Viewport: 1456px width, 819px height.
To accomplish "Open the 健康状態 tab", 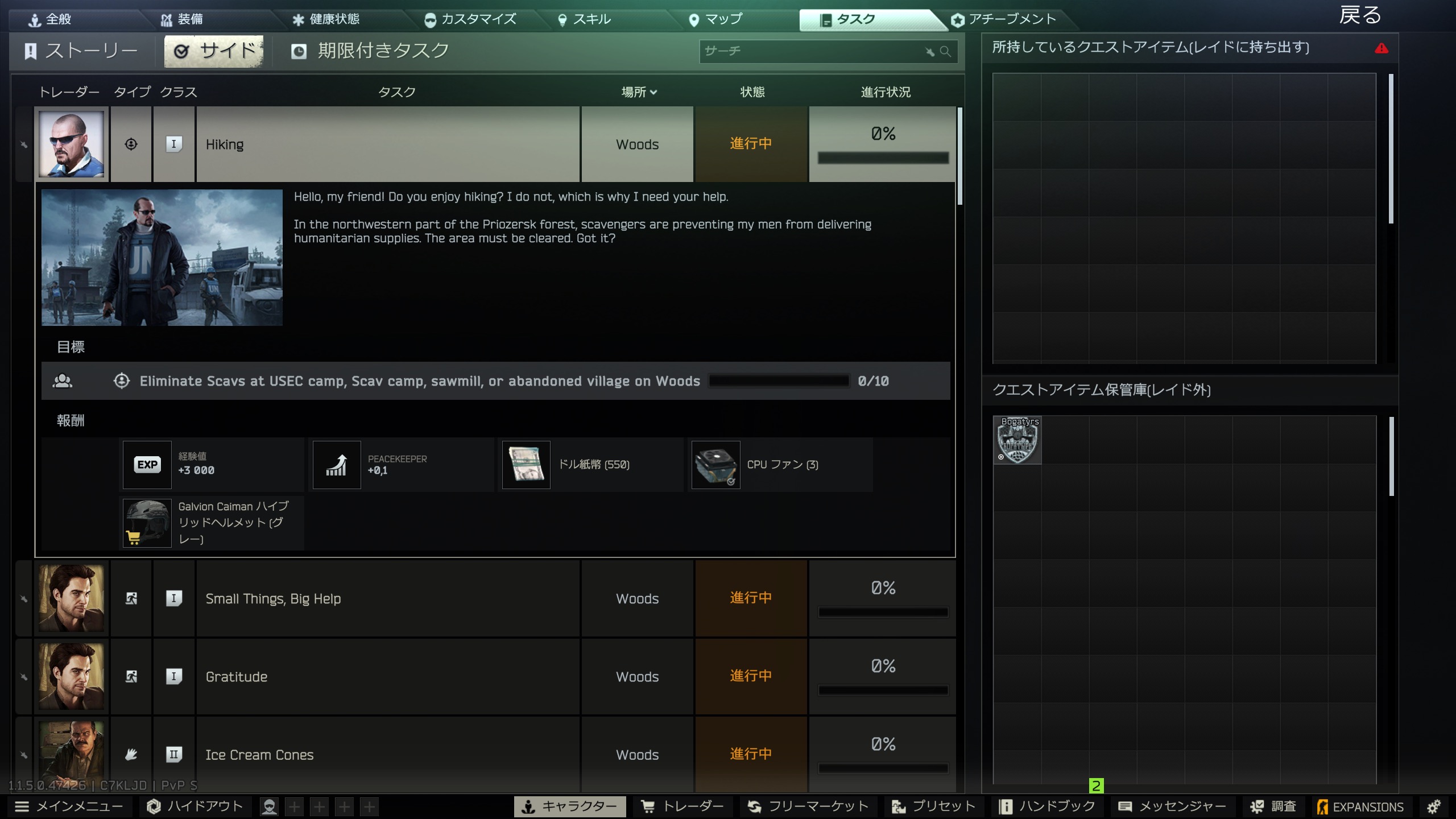I will [326, 19].
